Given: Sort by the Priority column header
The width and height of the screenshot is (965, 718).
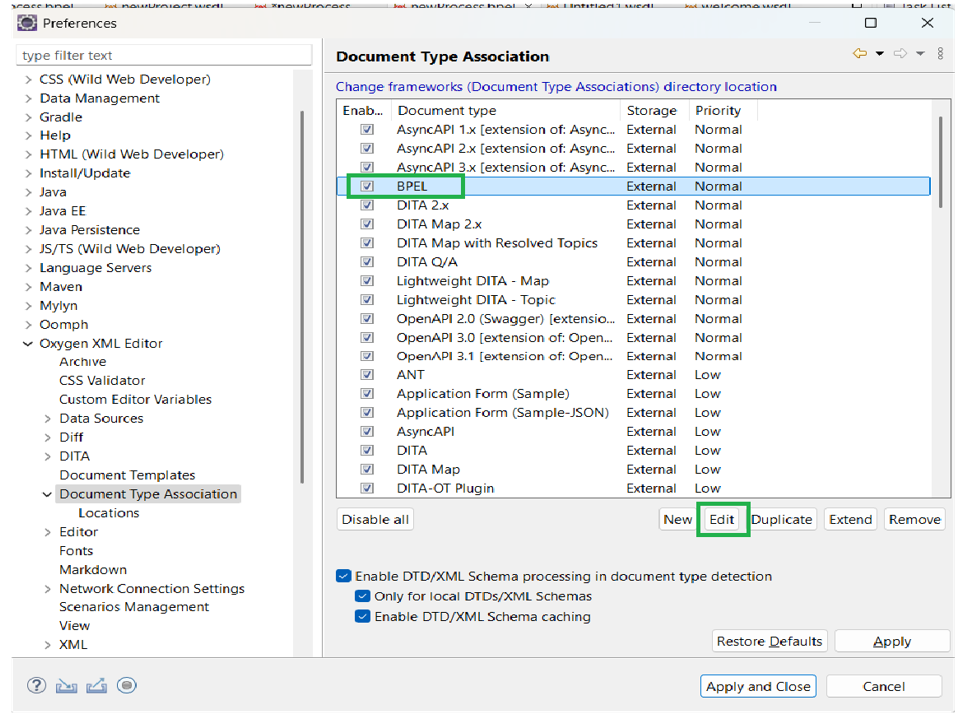Looking at the screenshot, I should [723, 110].
